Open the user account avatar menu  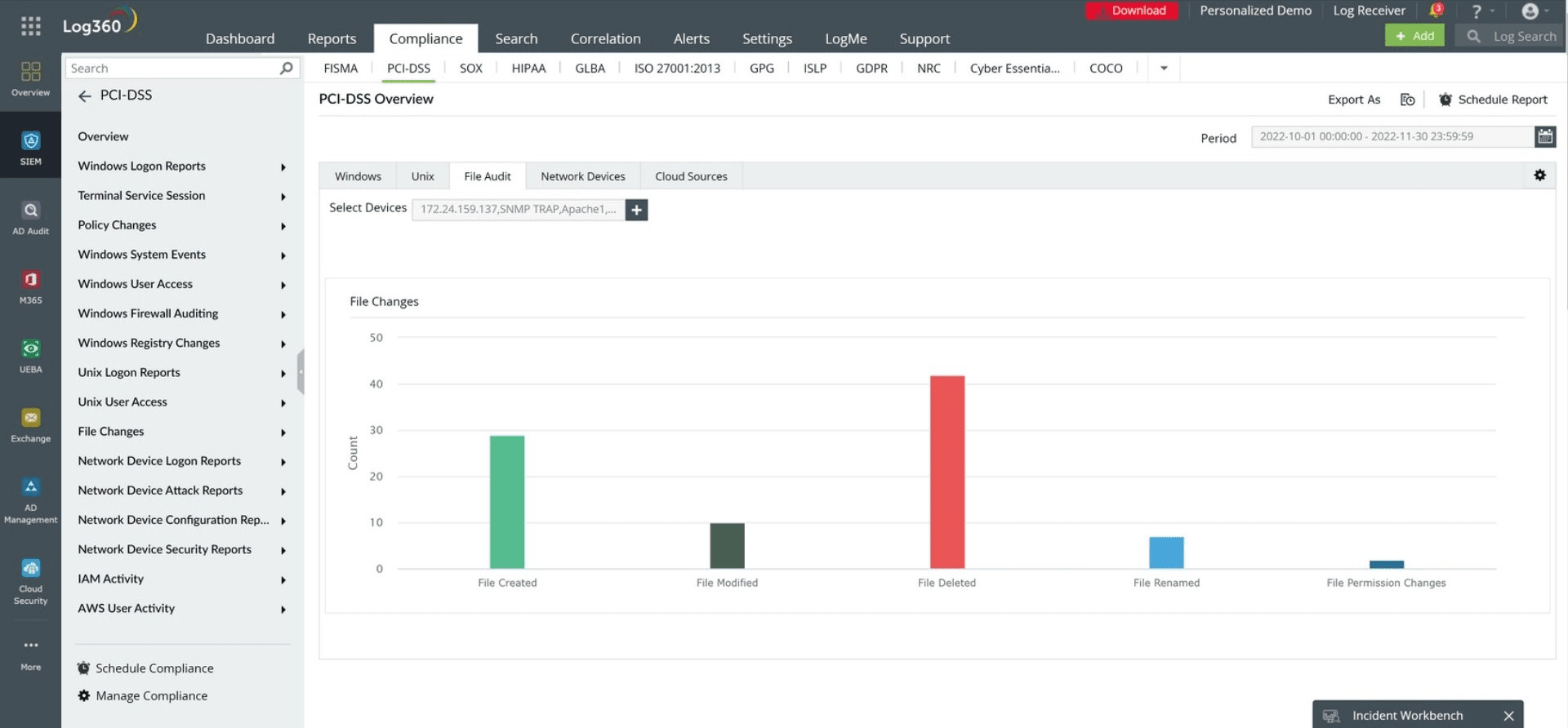tap(1530, 11)
